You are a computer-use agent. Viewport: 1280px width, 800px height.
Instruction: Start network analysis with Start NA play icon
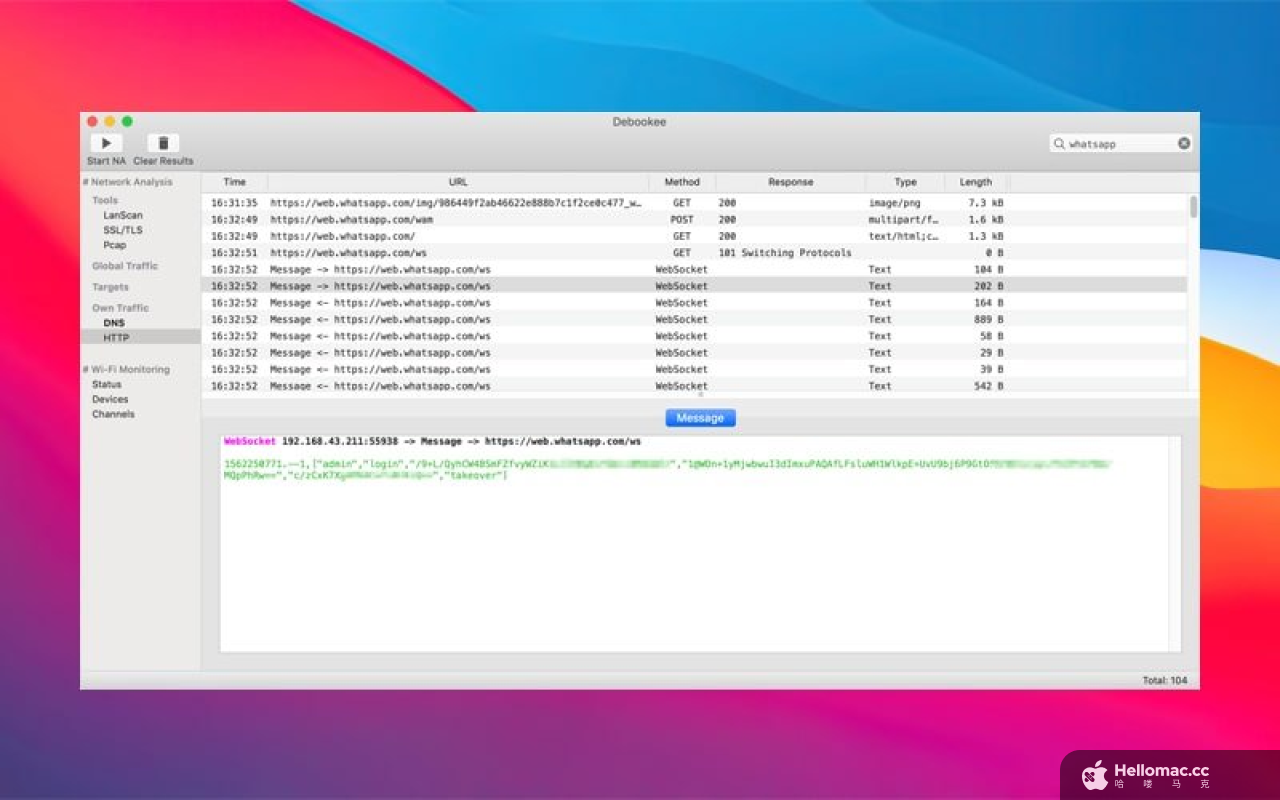click(106, 143)
